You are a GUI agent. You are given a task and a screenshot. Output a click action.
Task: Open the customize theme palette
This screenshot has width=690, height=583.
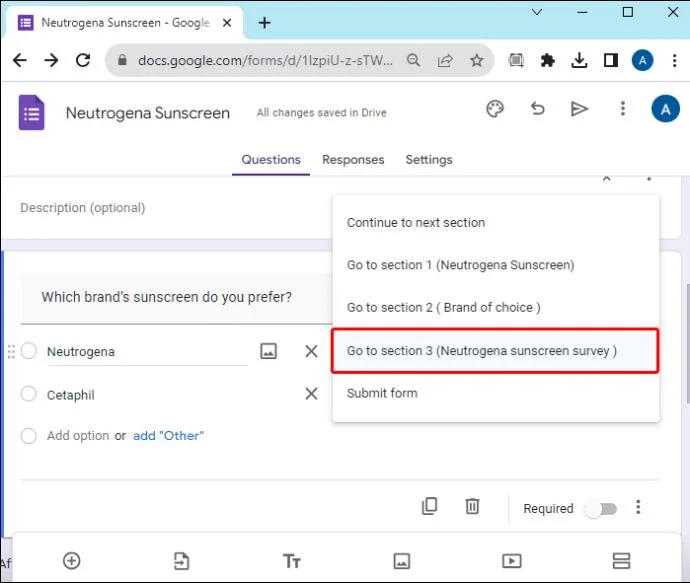coord(495,109)
